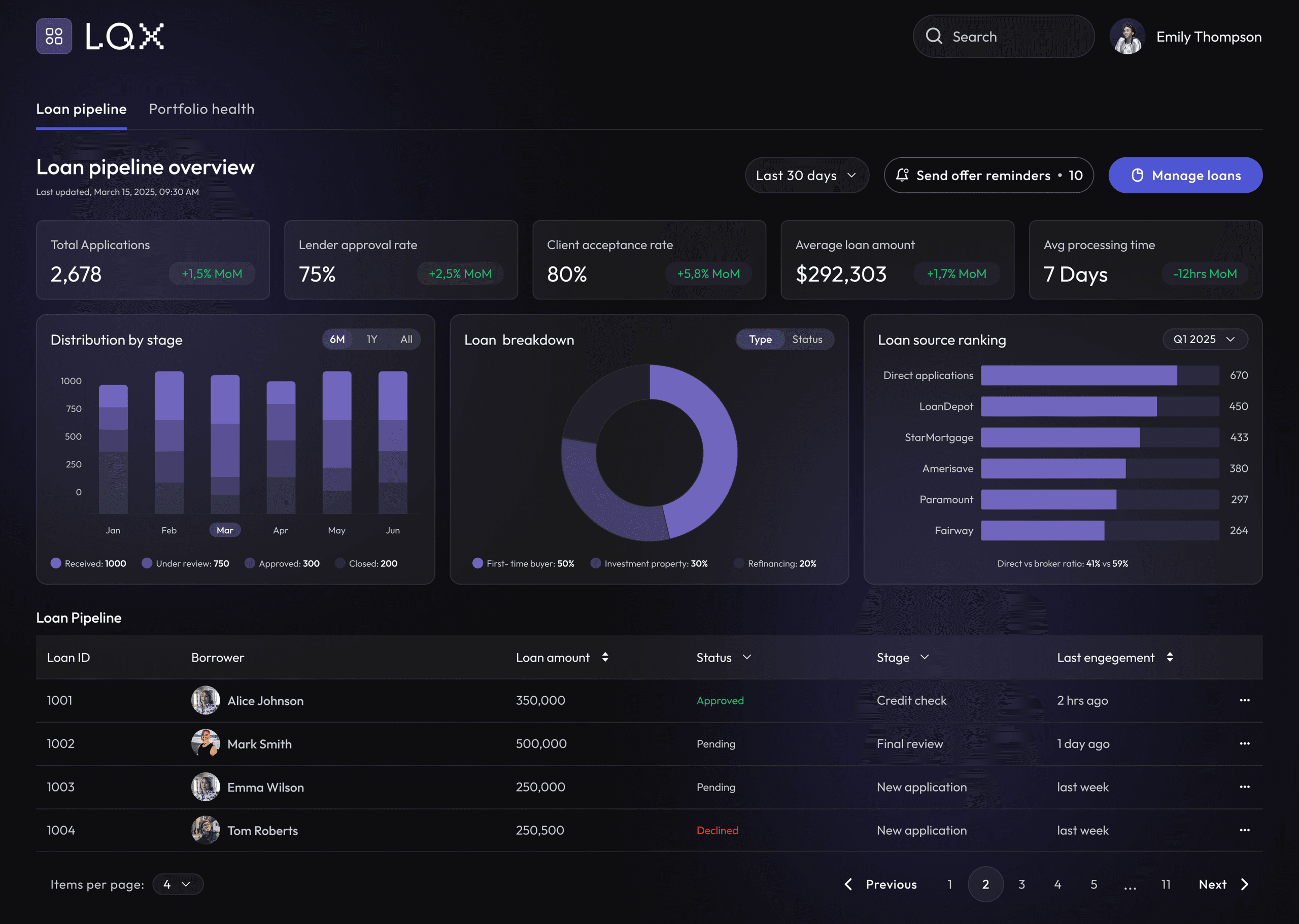The width and height of the screenshot is (1299, 924).
Task: Click the LoanDepot ranking bar
Action: (1069, 406)
